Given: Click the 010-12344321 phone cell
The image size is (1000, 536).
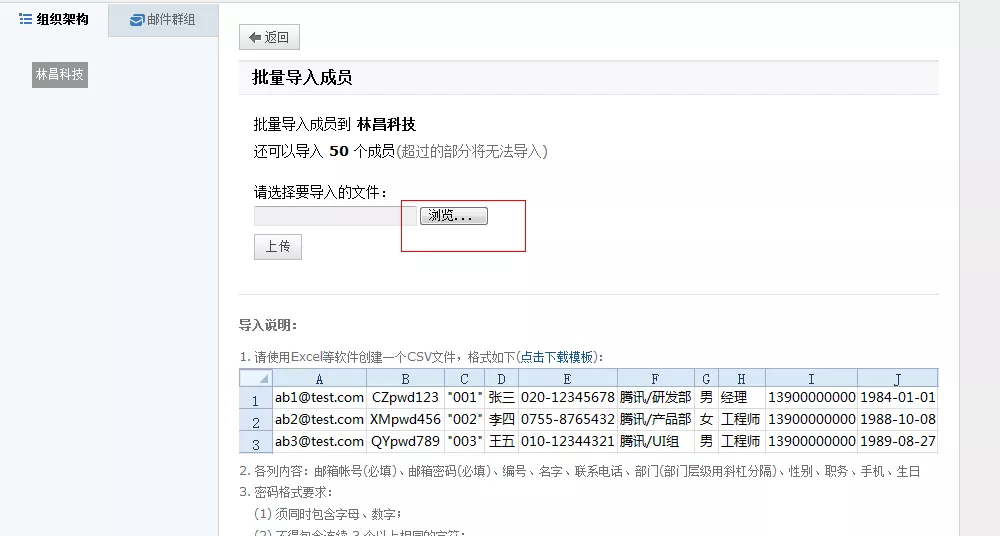Looking at the screenshot, I should [567, 442].
